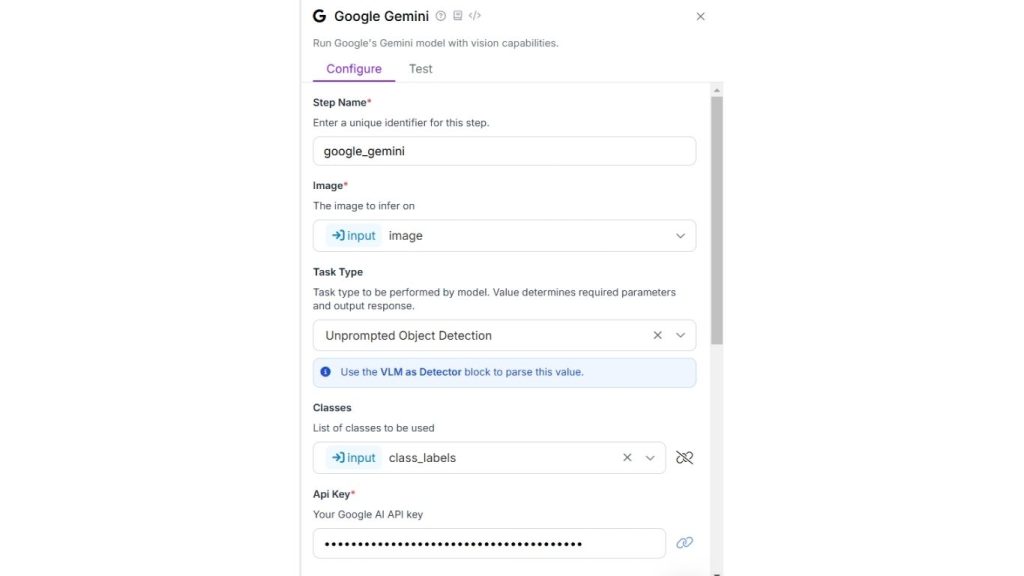The height and width of the screenshot is (576, 1024).
Task: Click the link icon beside the Api Key field
Action: pyautogui.click(x=684, y=542)
